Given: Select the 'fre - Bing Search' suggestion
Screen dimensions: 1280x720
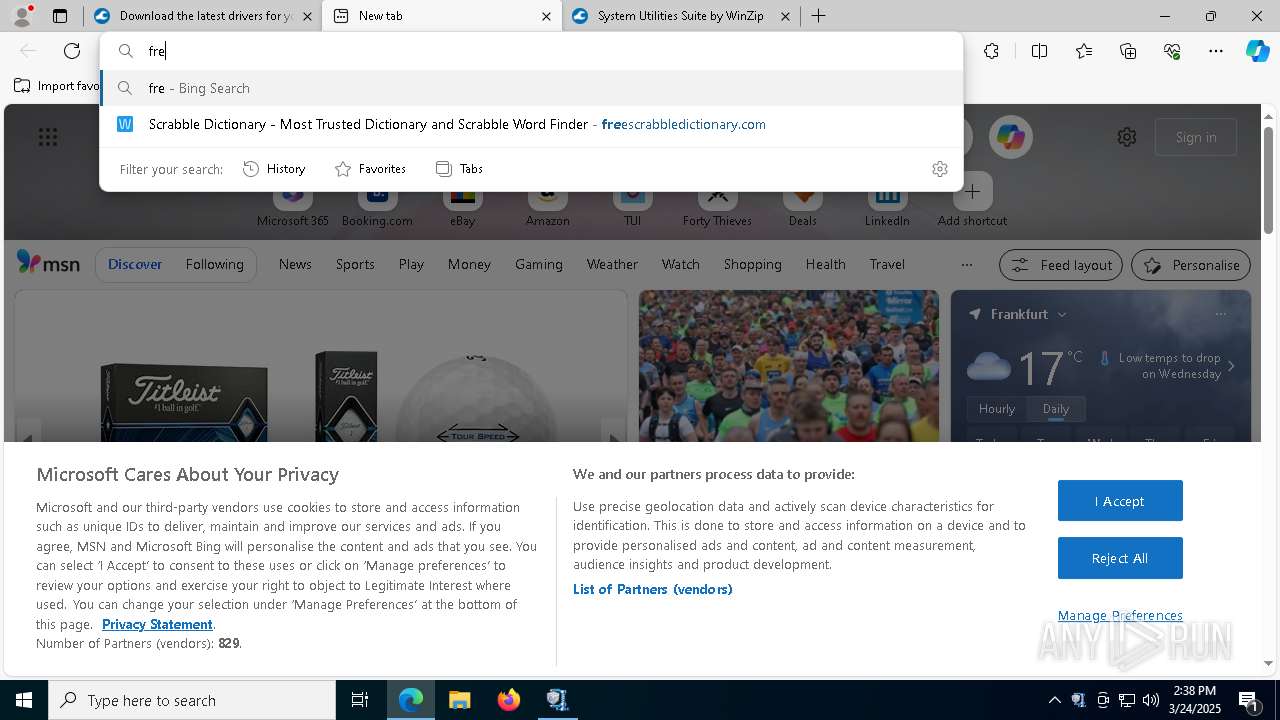Looking at the screenshot, I should (x=532, y=88).
